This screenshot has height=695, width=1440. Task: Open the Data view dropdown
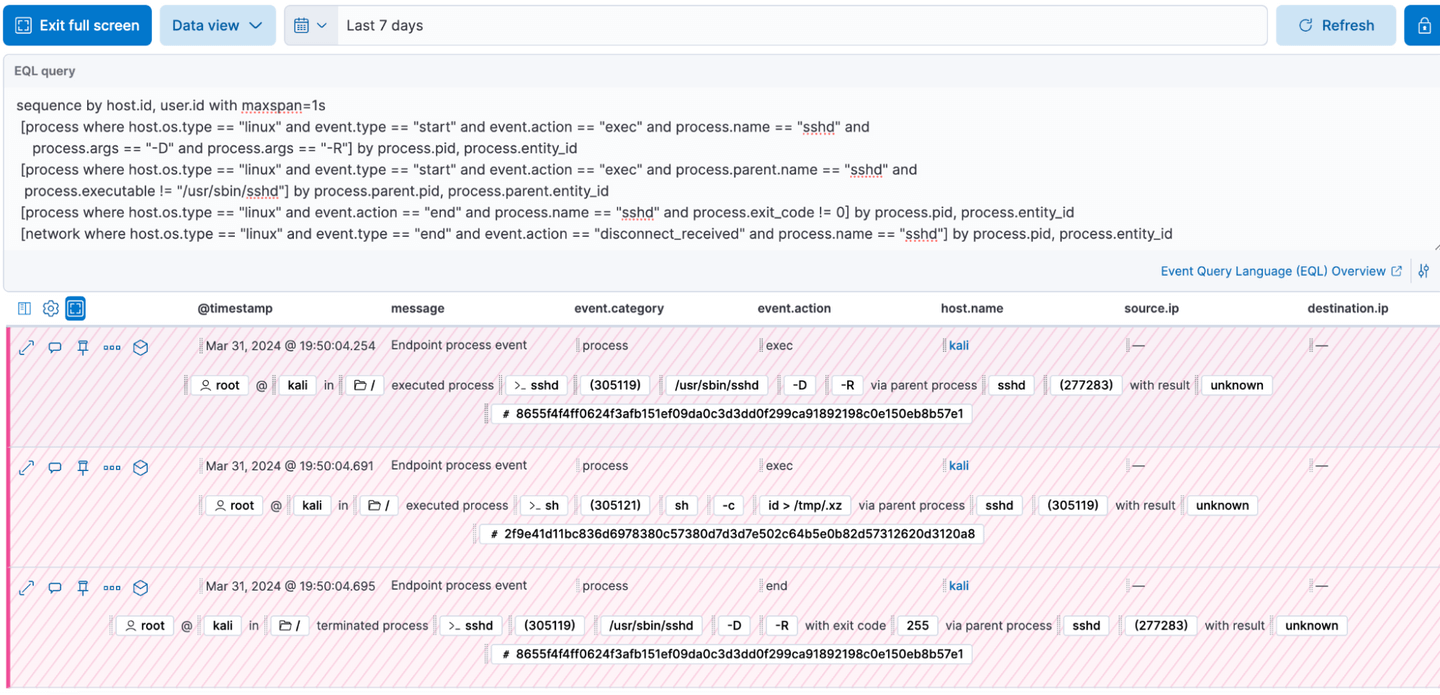point(216,25)
